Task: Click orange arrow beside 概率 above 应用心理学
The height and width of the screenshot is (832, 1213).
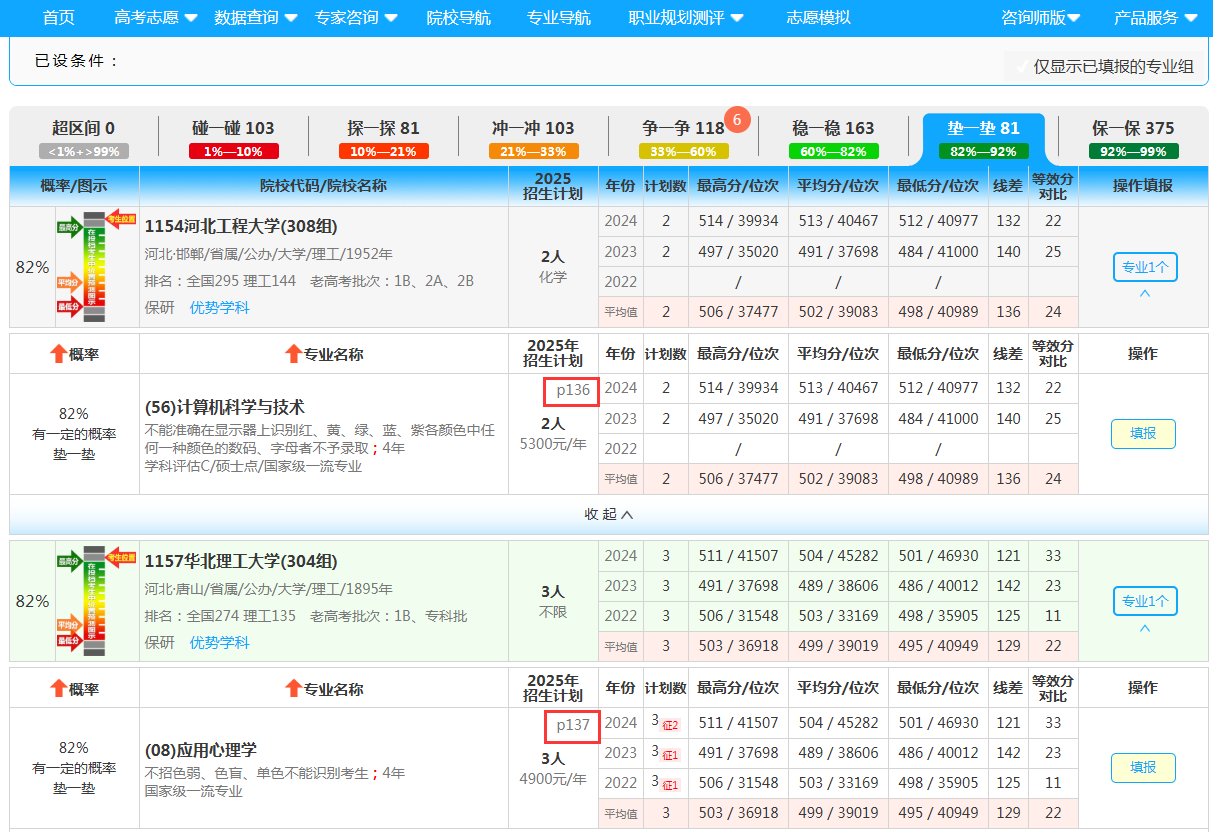Action: [58, 688]
